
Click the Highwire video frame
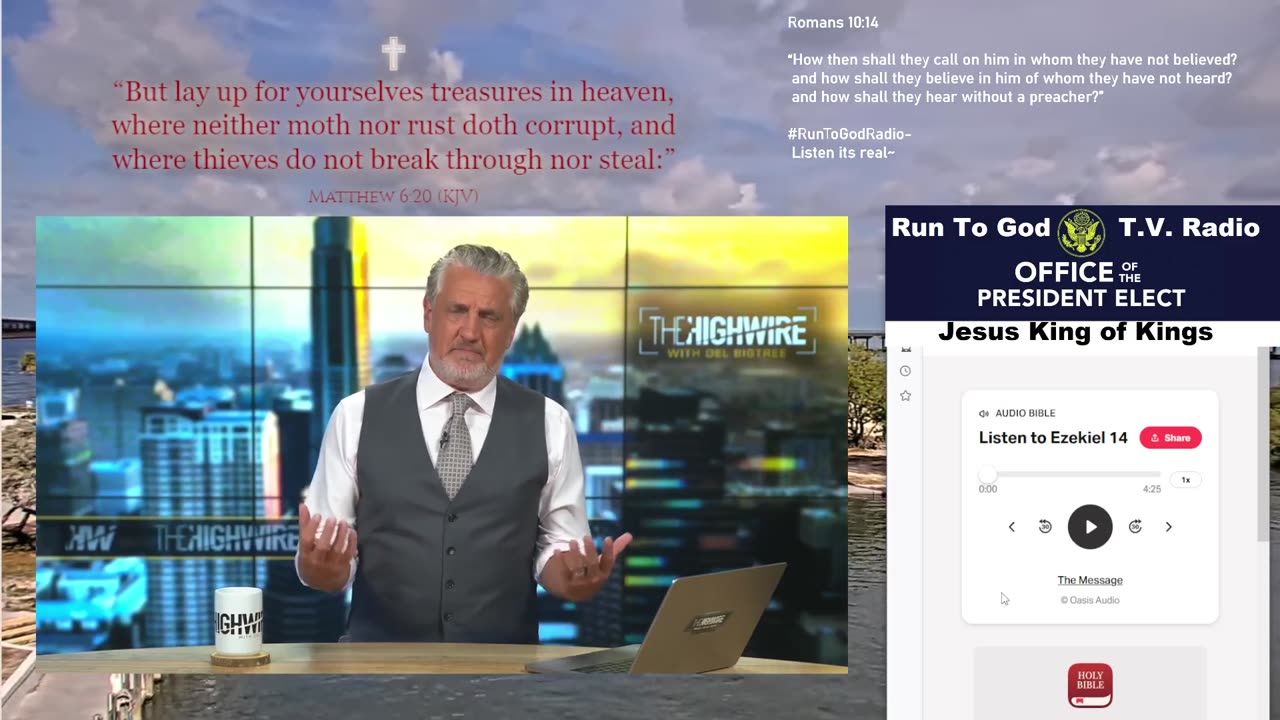(x=442, y=444)
